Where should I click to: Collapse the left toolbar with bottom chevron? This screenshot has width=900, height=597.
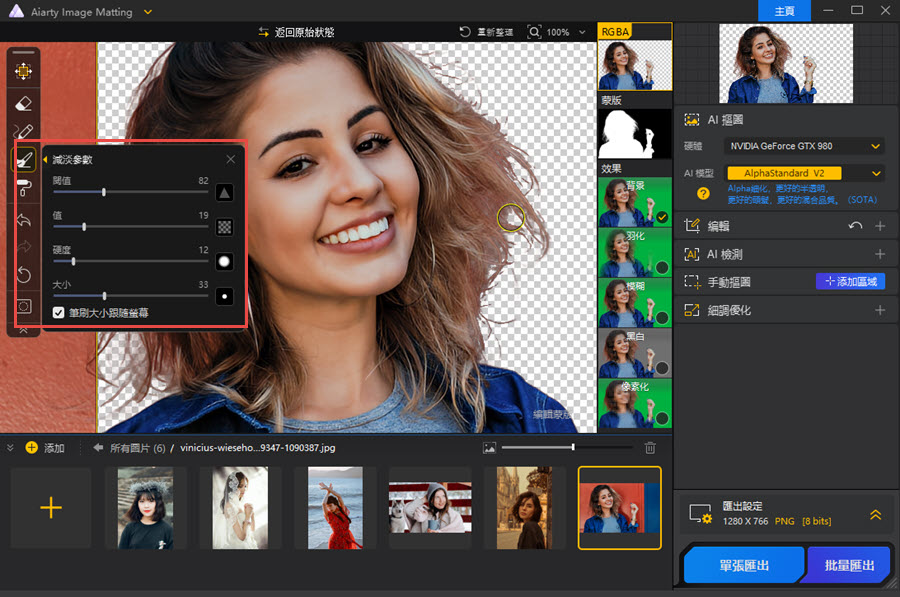point(24,330)
